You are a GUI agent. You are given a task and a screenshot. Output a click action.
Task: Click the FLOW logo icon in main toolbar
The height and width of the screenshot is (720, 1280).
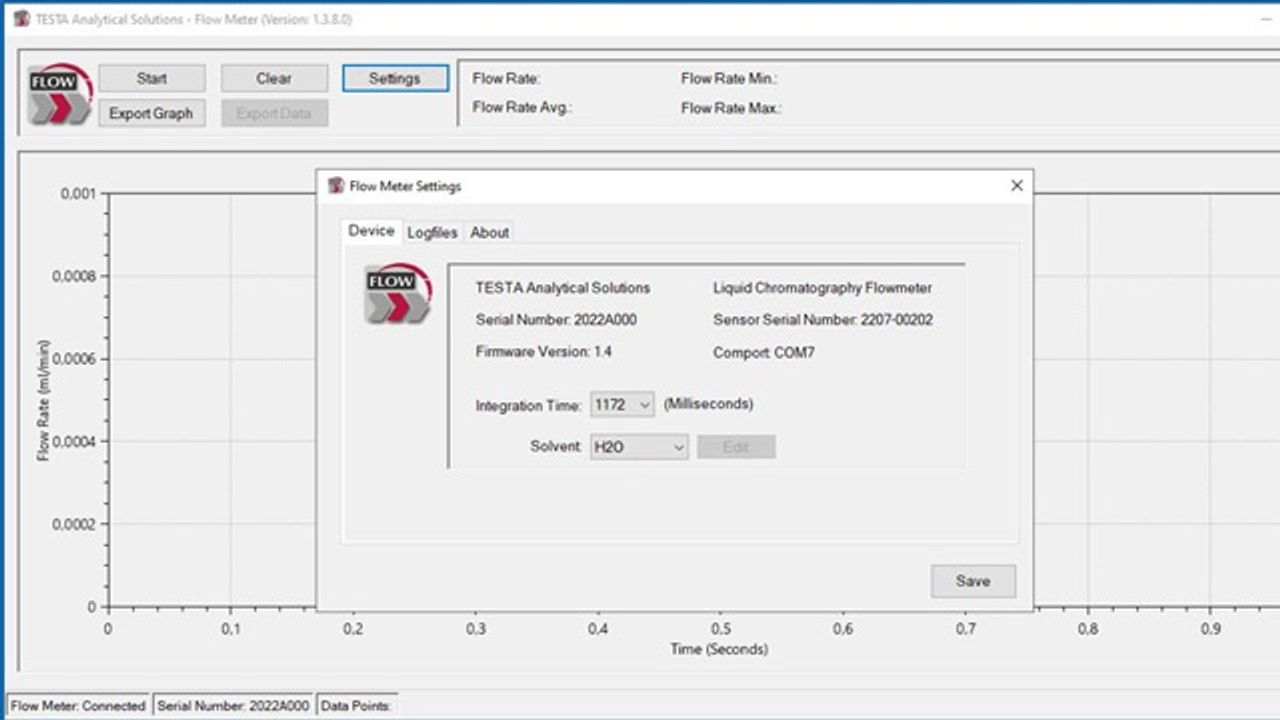(61, 96)
